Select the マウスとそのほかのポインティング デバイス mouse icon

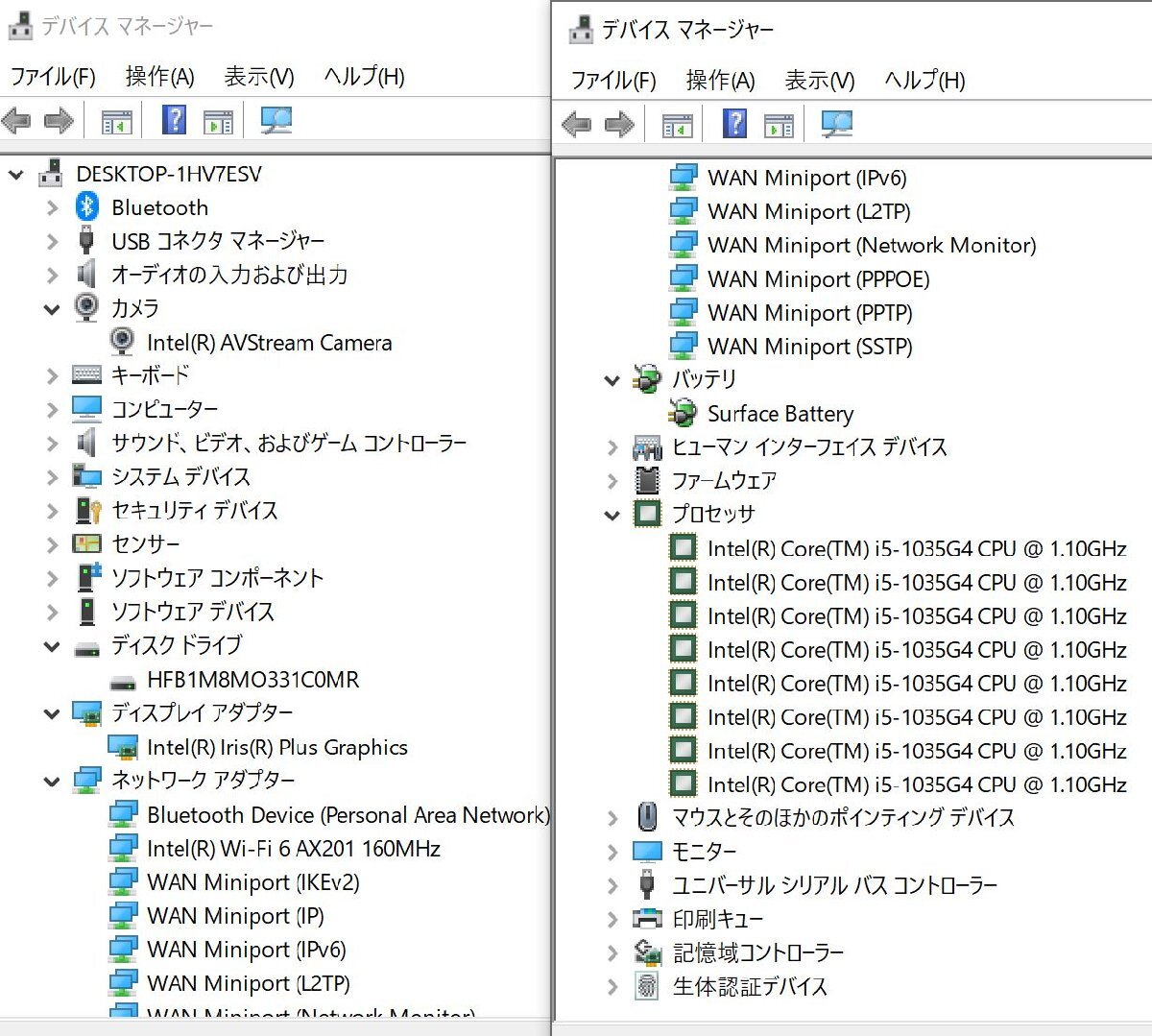[x=648, y=817]
